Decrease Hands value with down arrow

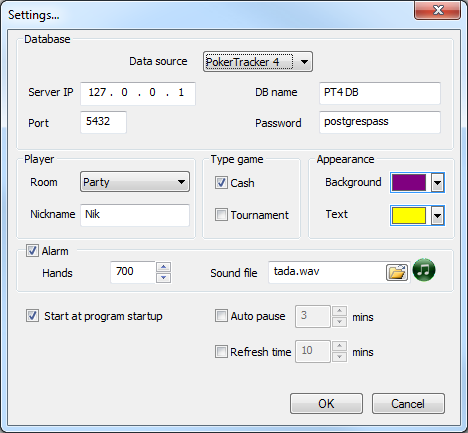[163, 277]
